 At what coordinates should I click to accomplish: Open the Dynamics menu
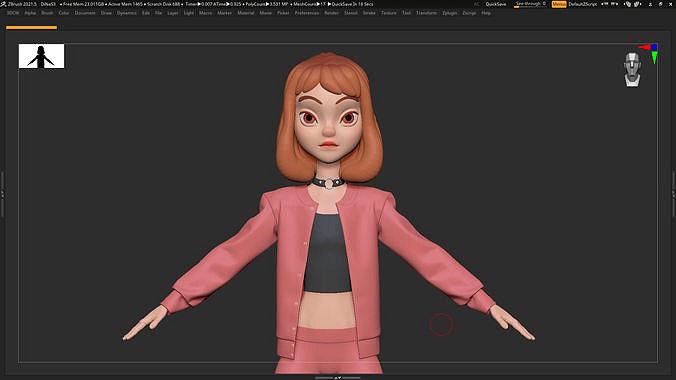[x=127, y=13]
